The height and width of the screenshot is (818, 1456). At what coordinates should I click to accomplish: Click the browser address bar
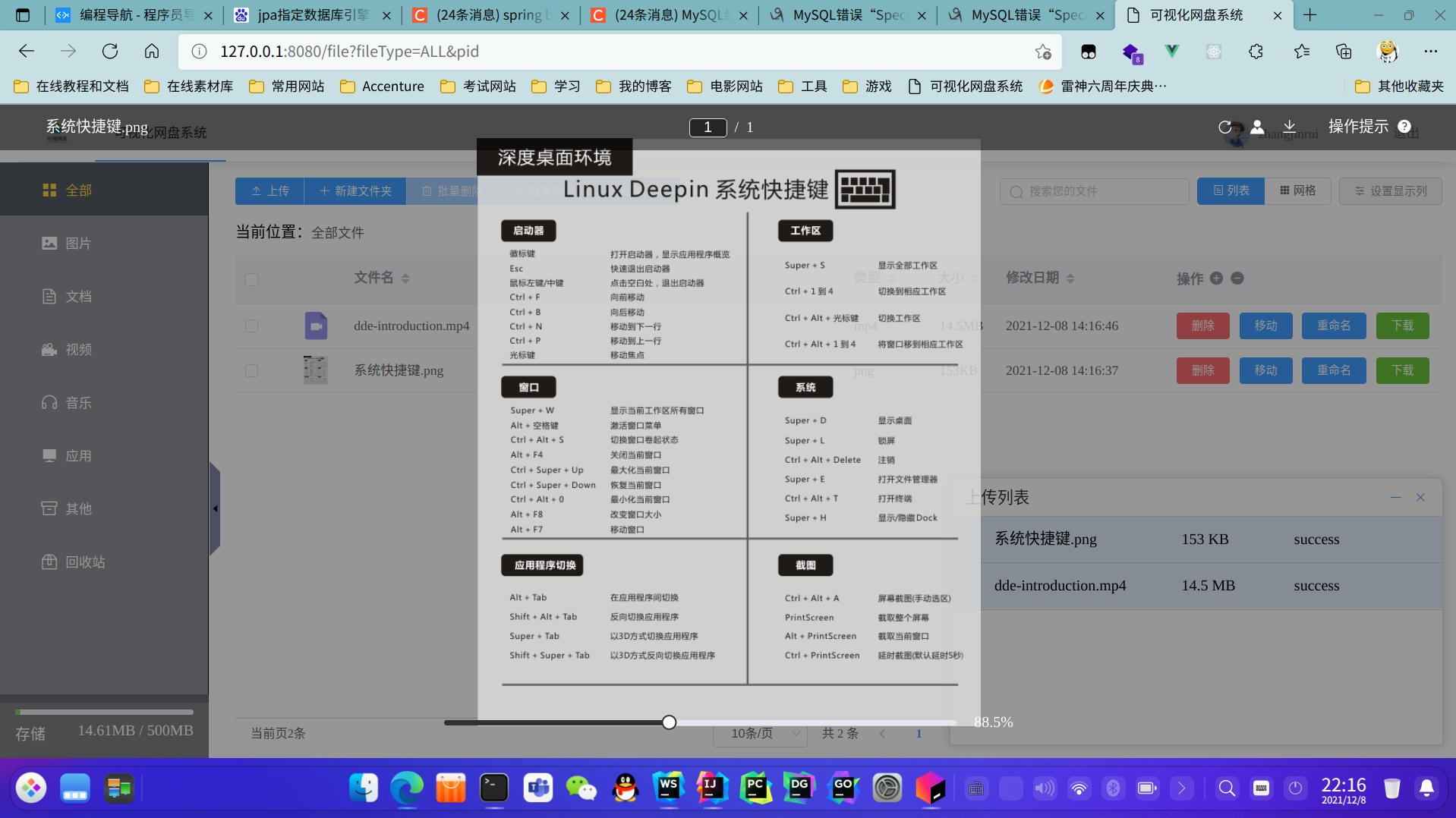click(x=620, y=52)
